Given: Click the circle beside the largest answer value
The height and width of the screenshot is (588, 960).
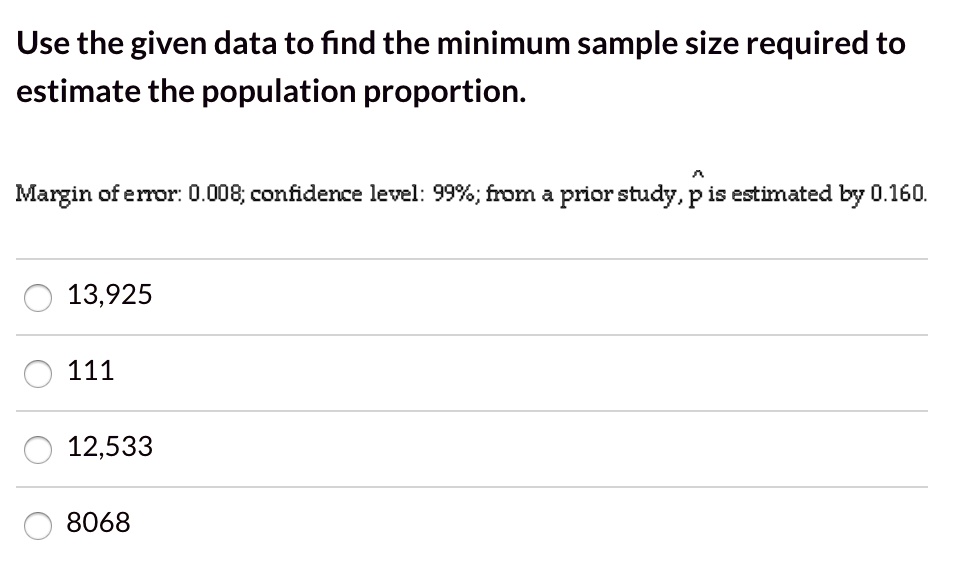Looking at the screenshot, I should [38, 296].
